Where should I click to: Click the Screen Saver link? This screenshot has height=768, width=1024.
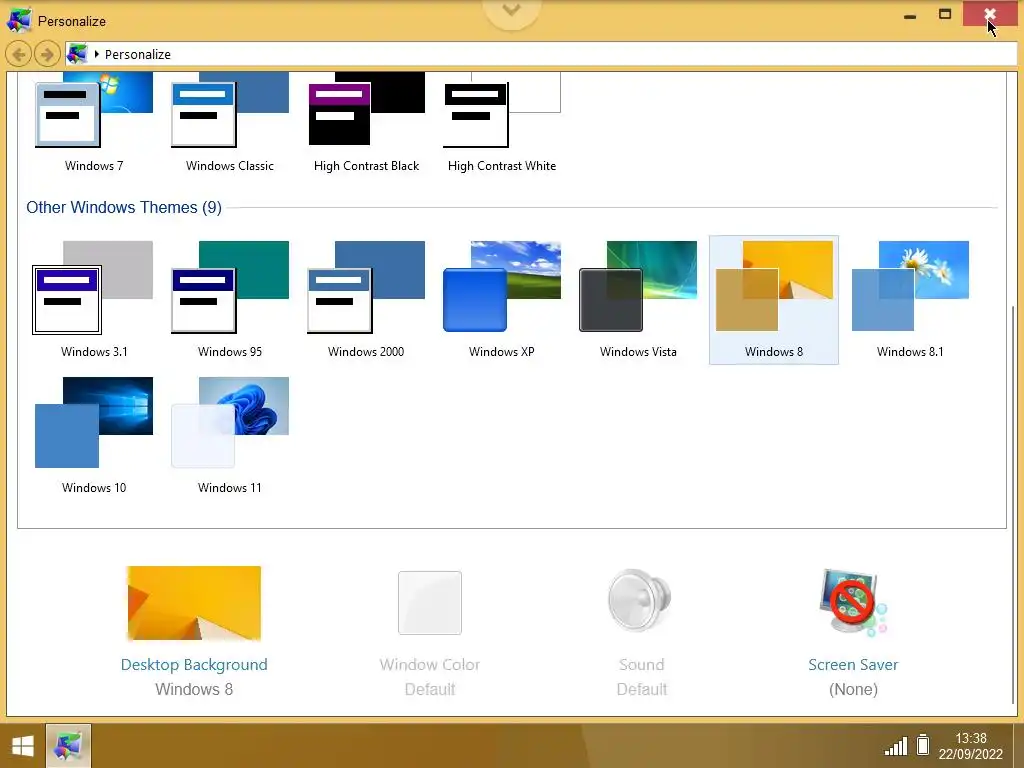(853, 664)
